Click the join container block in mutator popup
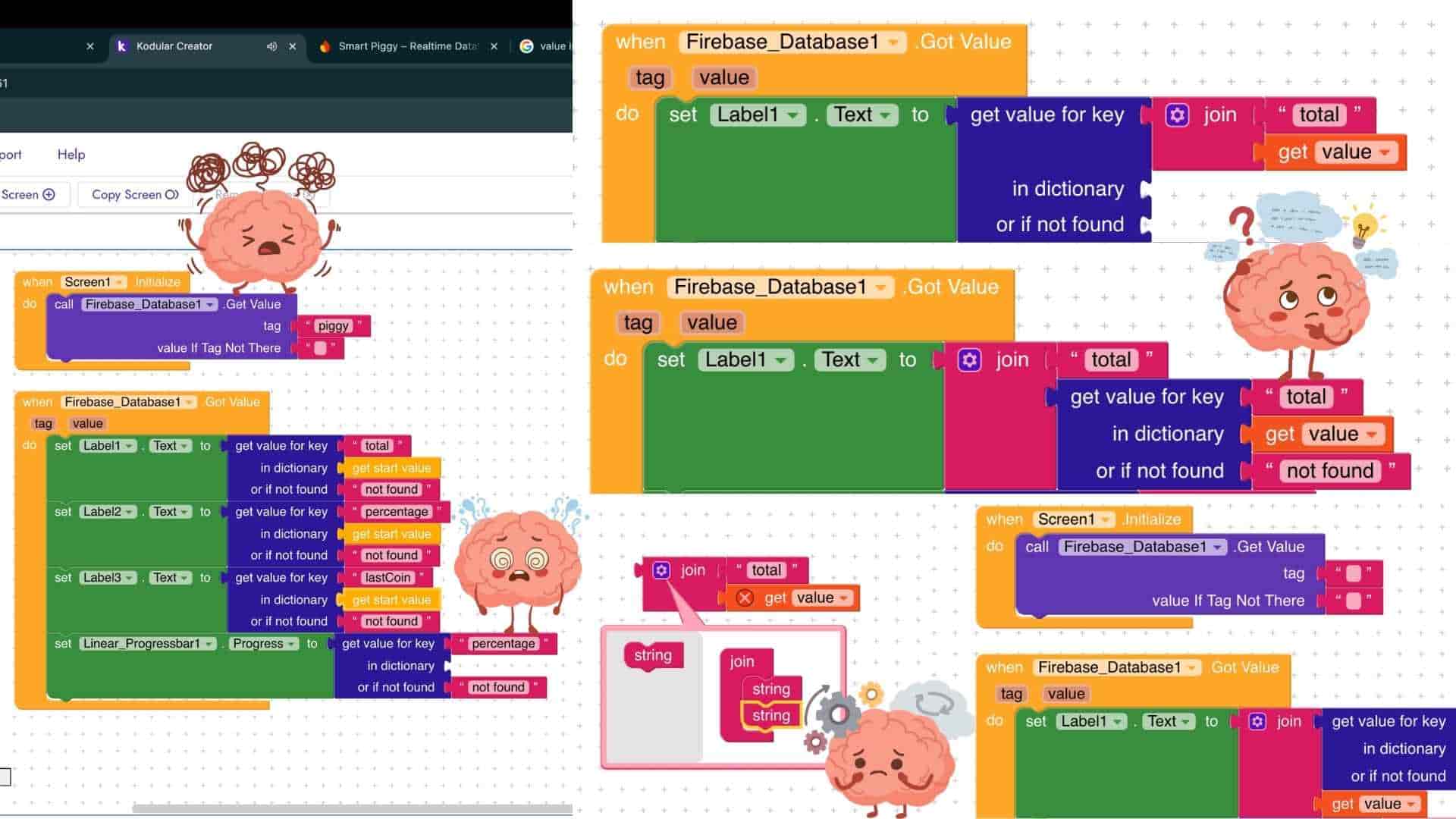1456x819 pixels. tap(742, 662)
